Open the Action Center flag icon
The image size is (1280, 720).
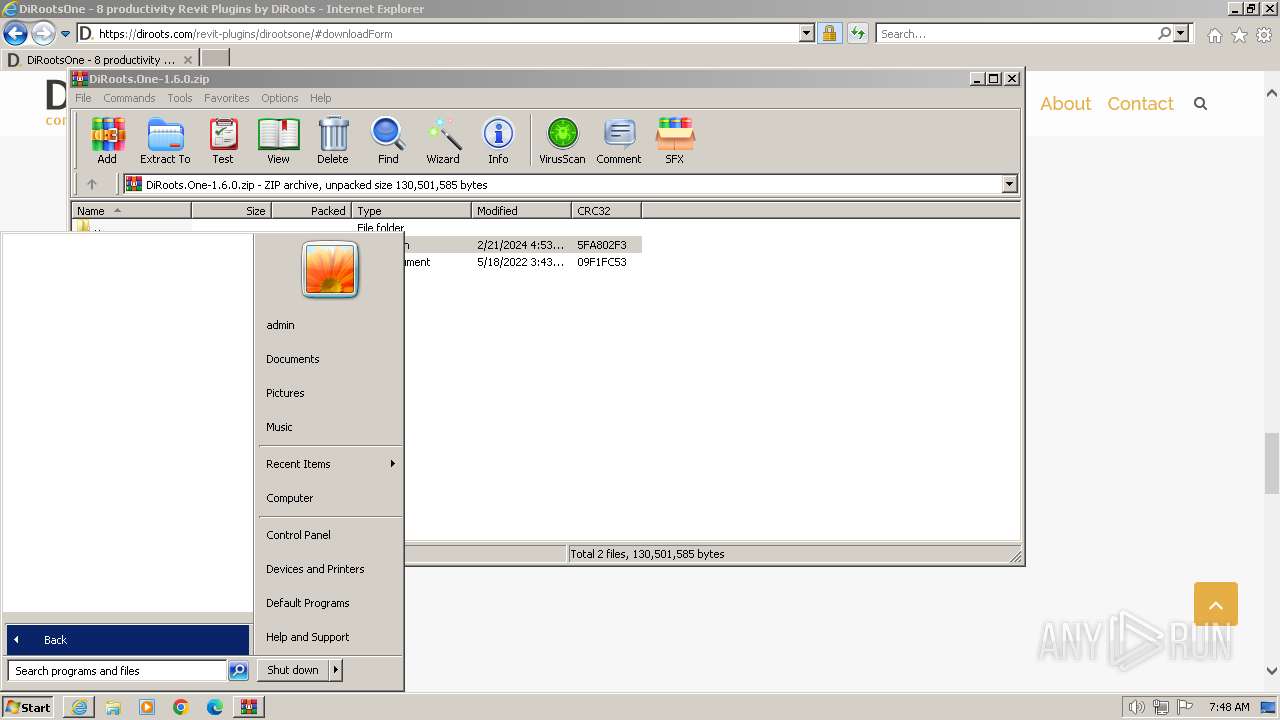point(1185,707)
